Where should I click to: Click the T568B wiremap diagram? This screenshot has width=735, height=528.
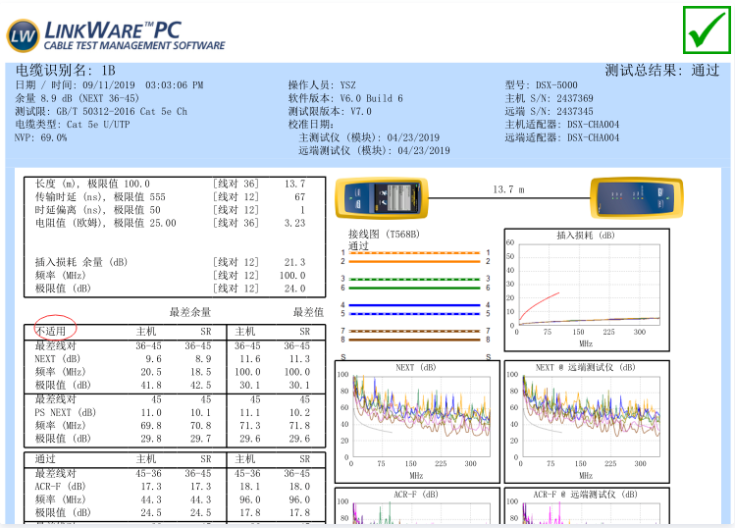(x=413, y=295)
